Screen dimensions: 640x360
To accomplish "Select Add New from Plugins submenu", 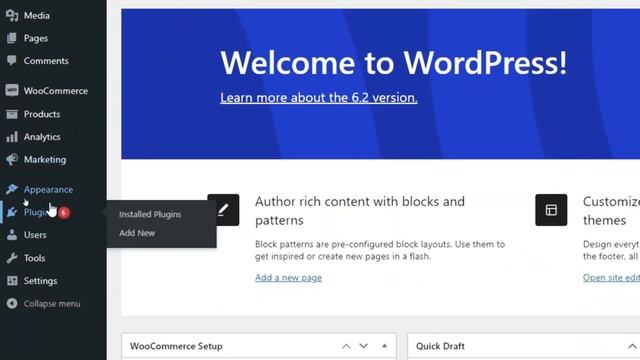I will [x=137, y=233].
